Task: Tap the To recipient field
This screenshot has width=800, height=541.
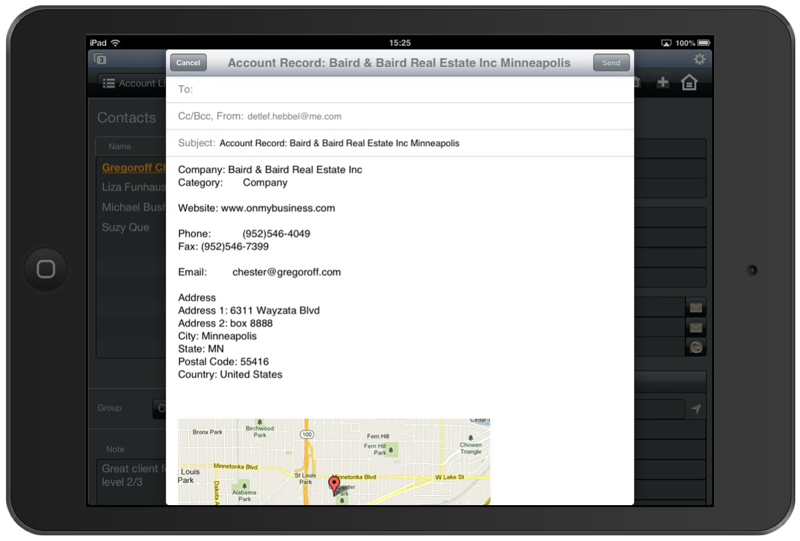Action: [x=400, y=89]
